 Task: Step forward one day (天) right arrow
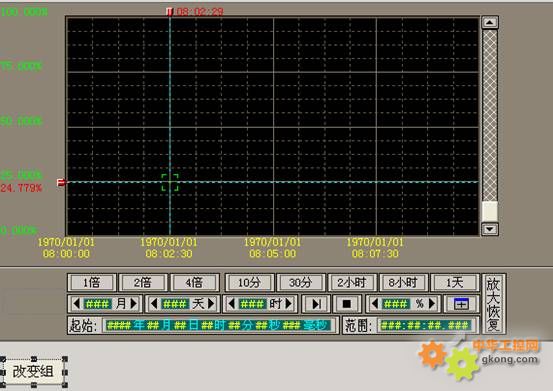(x=211, y=304)
